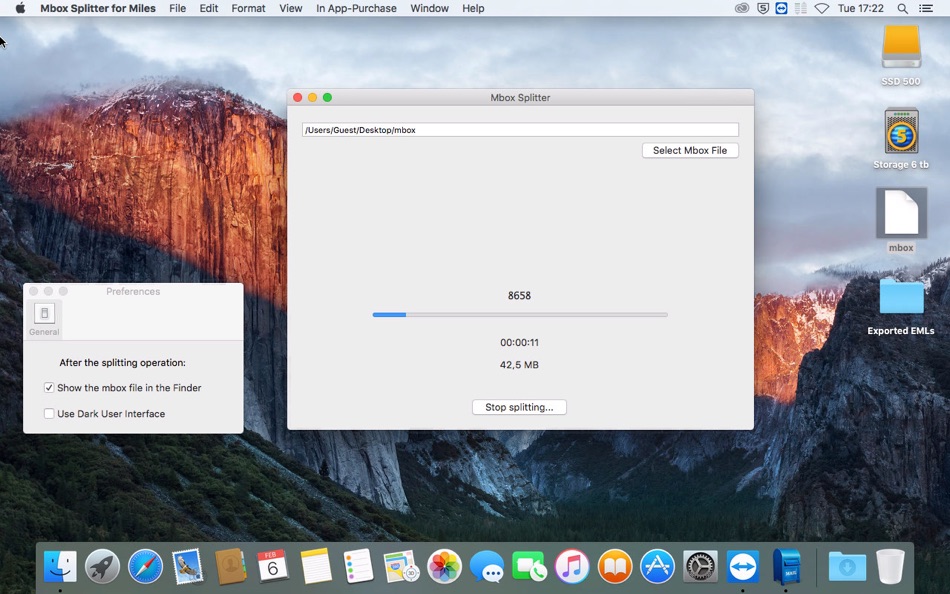Click processed size 42,5 MB
Screen dimensions: 950x594
(x=519, y=365)
